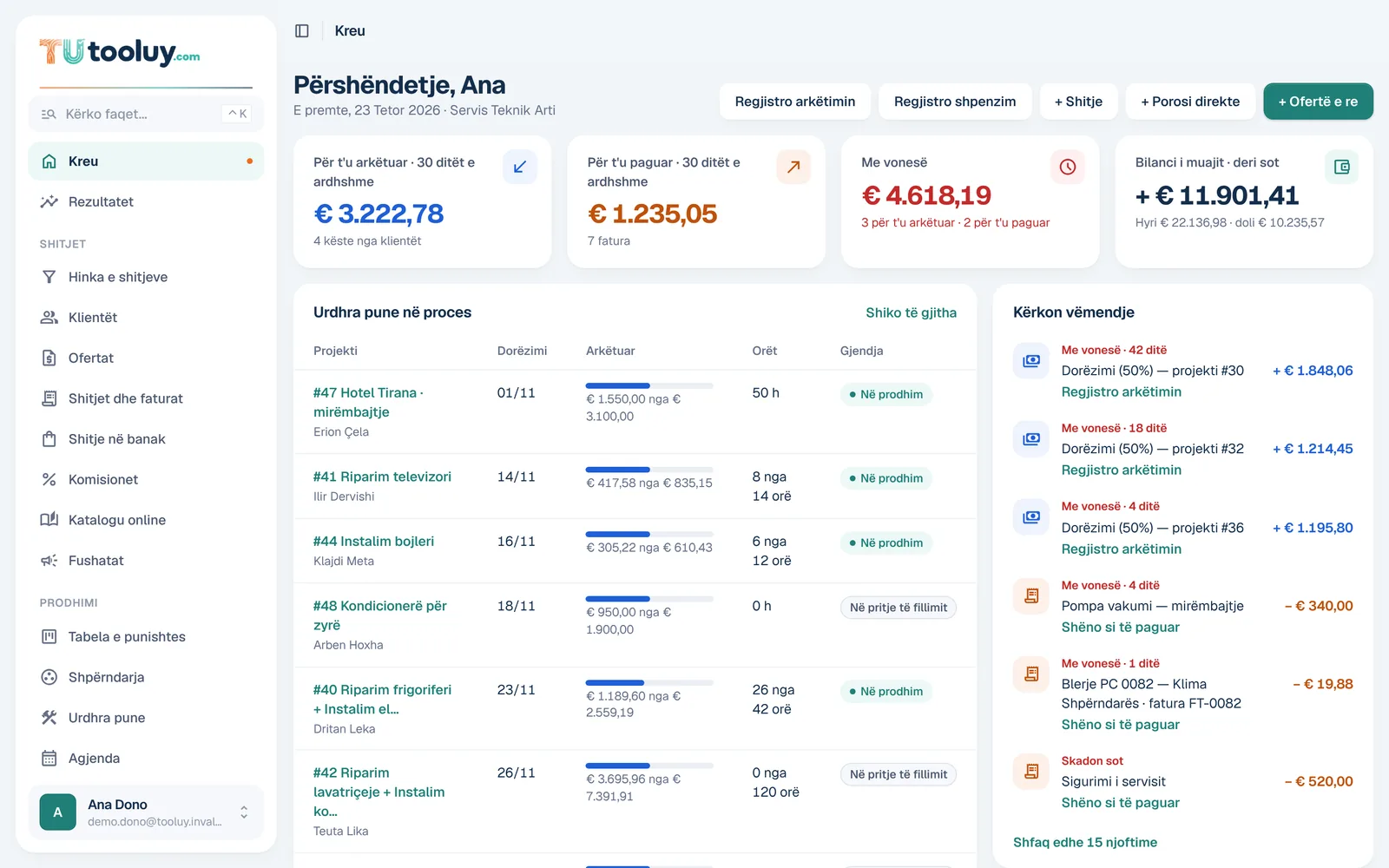
Task: Mark Sigurimi i servisit as paid
Action: [x=1120, y=802]
